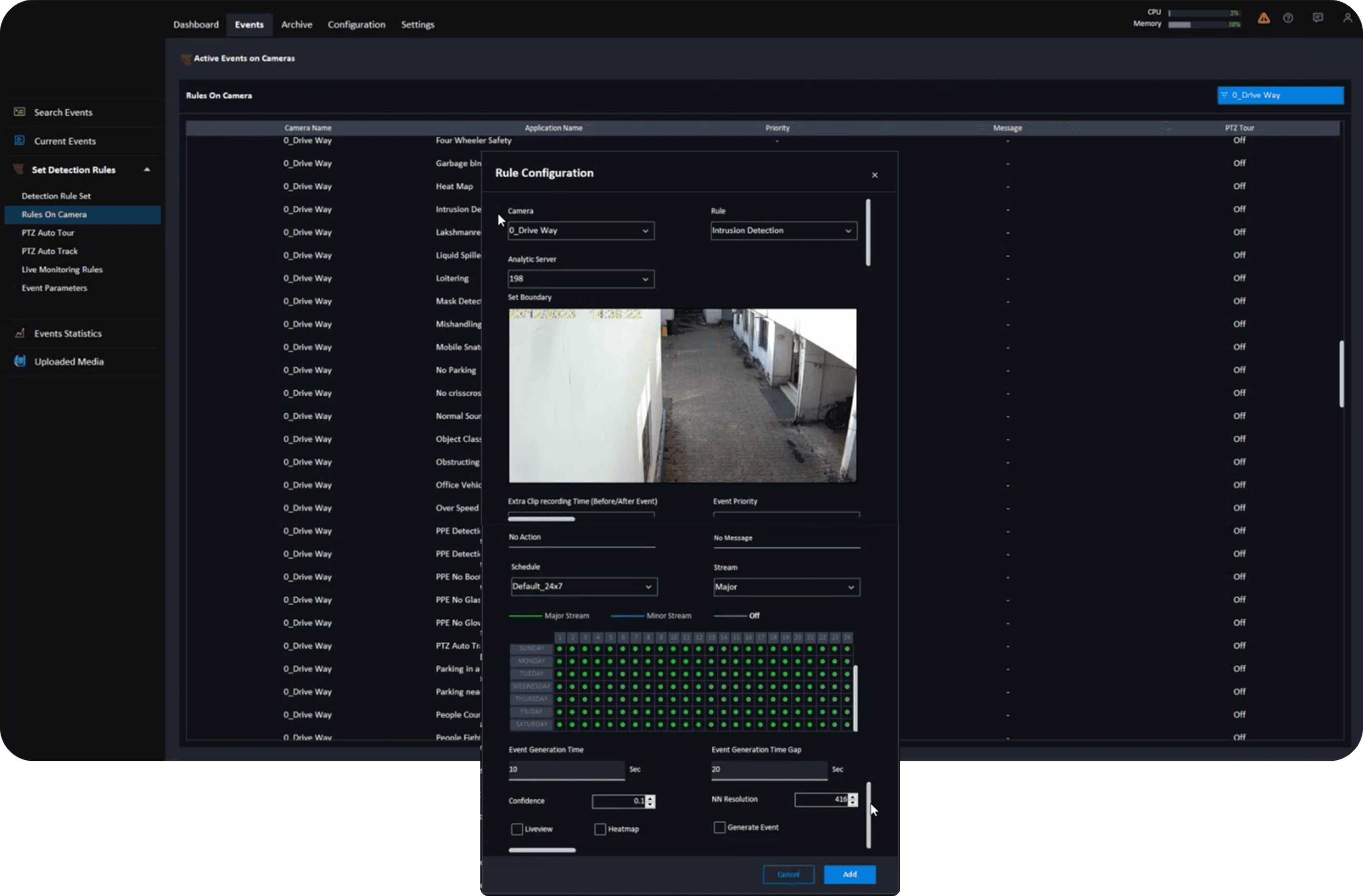1363x896 pixels.
Task: Click the Add button
Action: [849, 874]
